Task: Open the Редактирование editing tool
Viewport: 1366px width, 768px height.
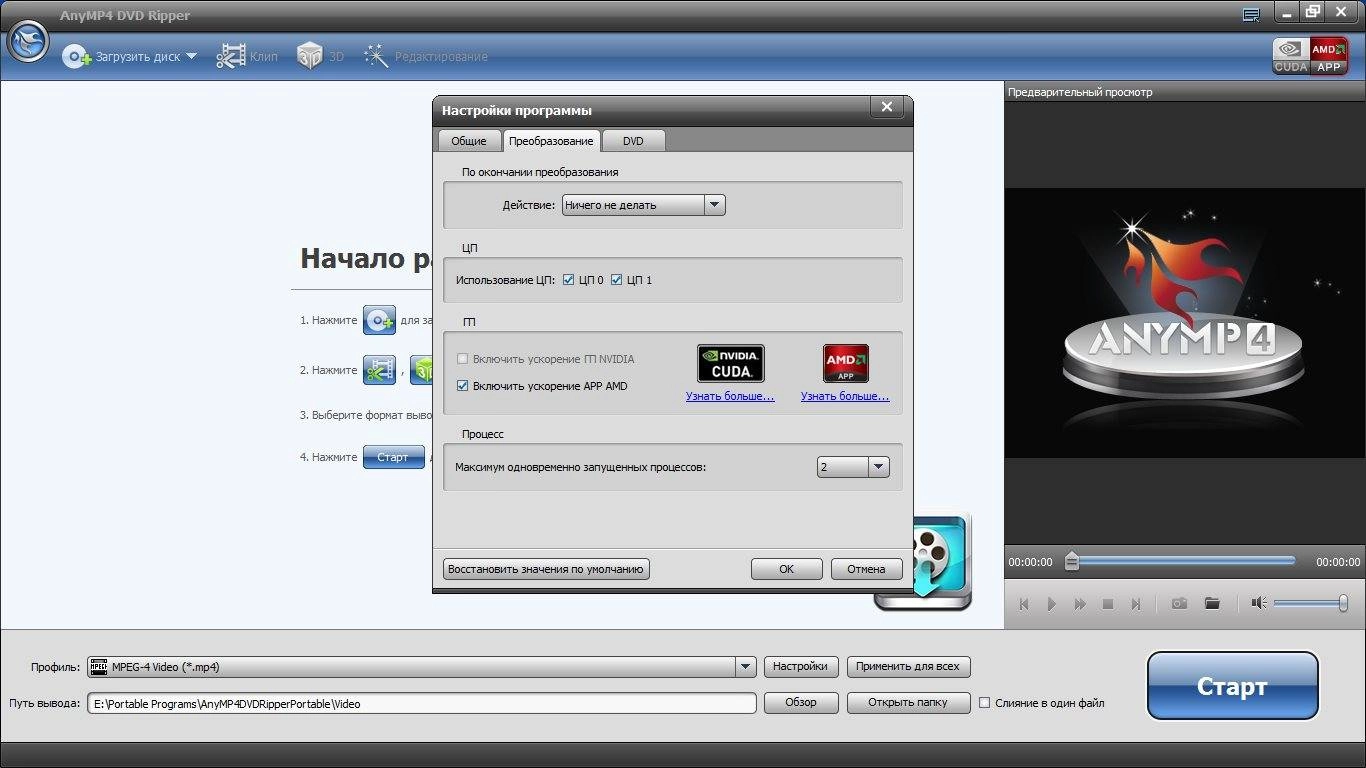Action: (x=426, y=57)
